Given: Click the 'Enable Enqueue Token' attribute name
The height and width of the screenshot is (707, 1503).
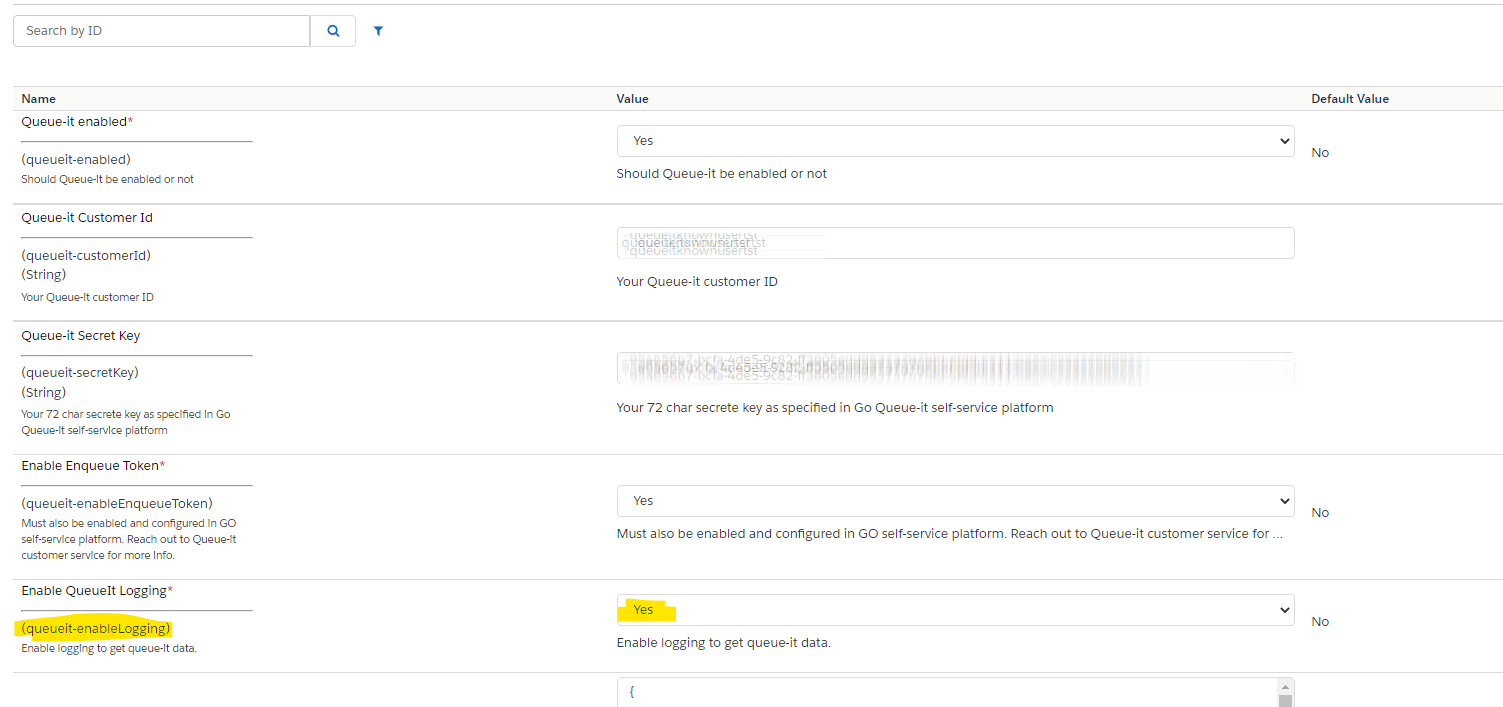Looking at the screenshot, I should tap(93, 466).
